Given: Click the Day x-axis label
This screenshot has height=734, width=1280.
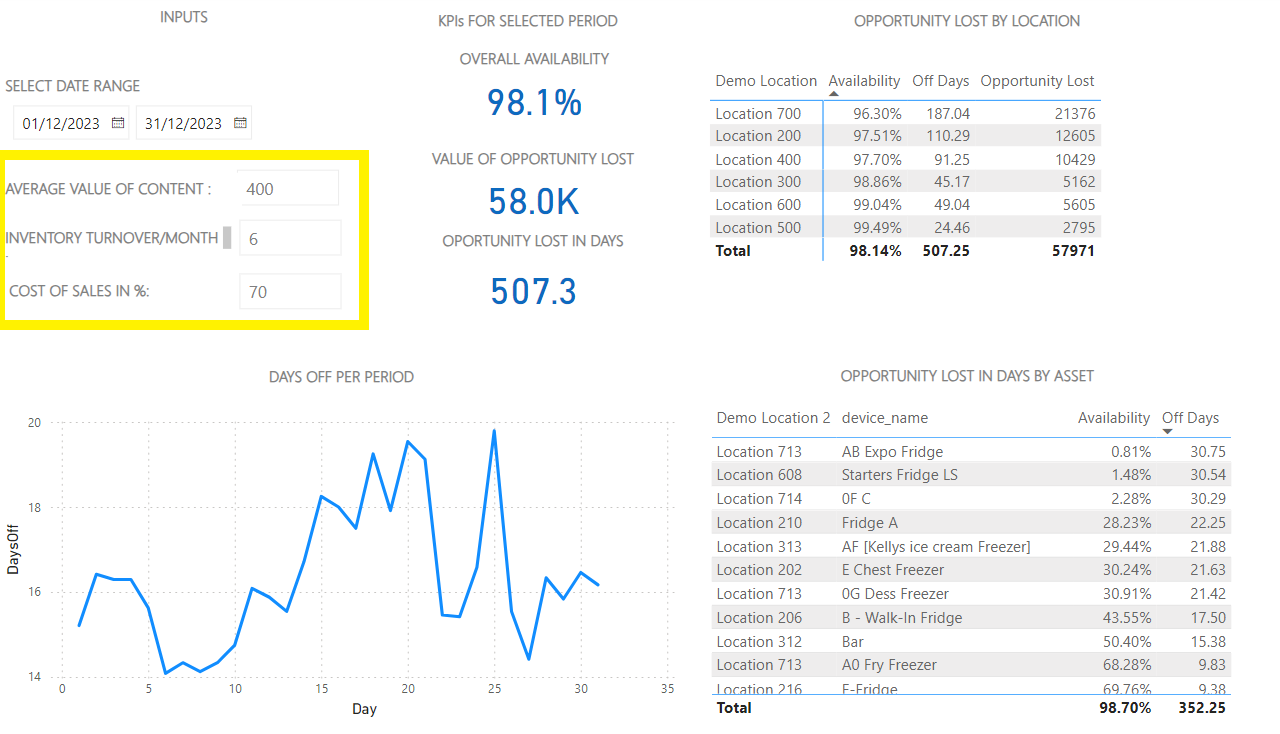Looking at the screenshot, I should click(365, 709).
